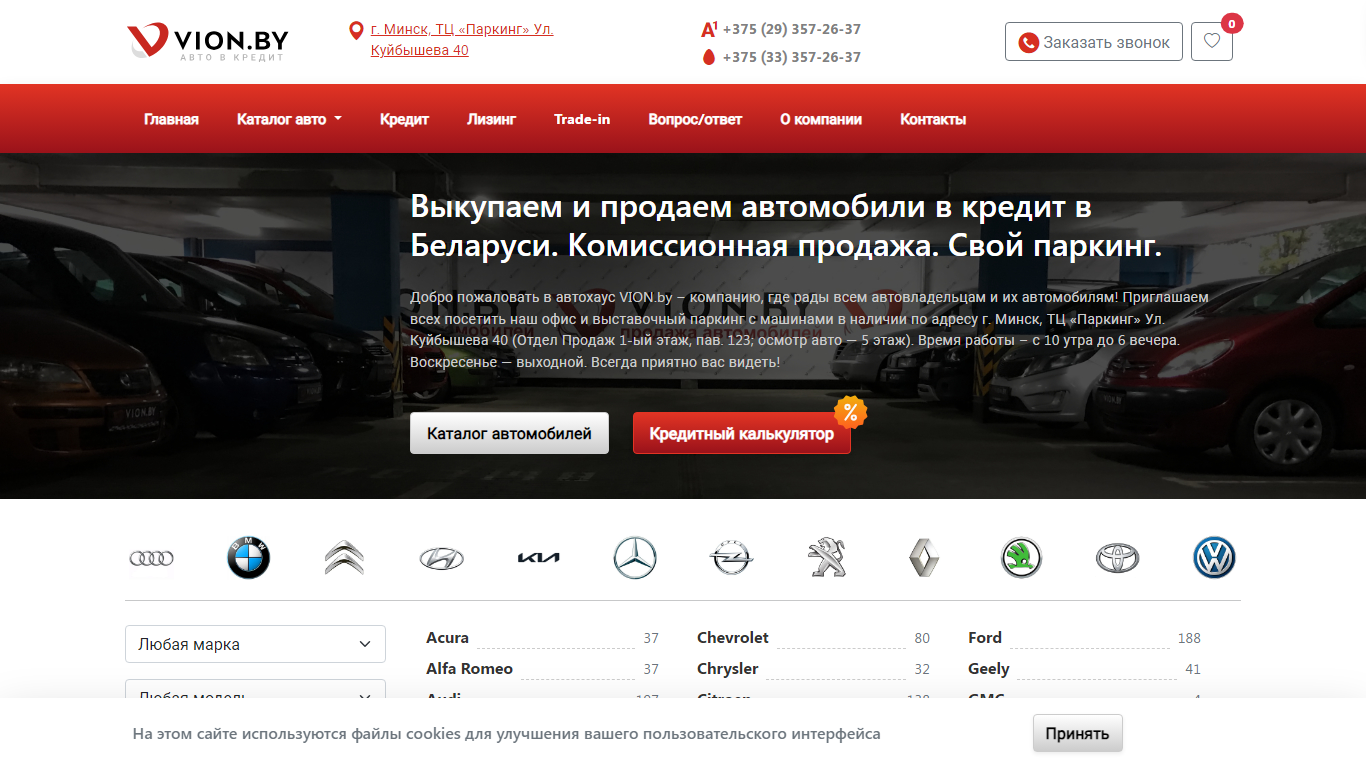Select the Citroen brand logo
This screenshot has width=1366, height=768.
pyautogui.click(x=344, y=558)
